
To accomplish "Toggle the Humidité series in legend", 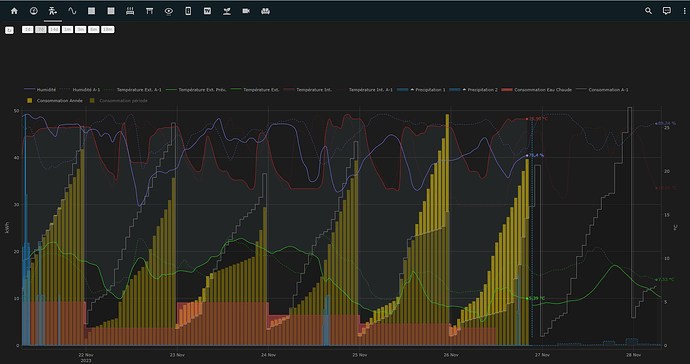I will 40,90.
